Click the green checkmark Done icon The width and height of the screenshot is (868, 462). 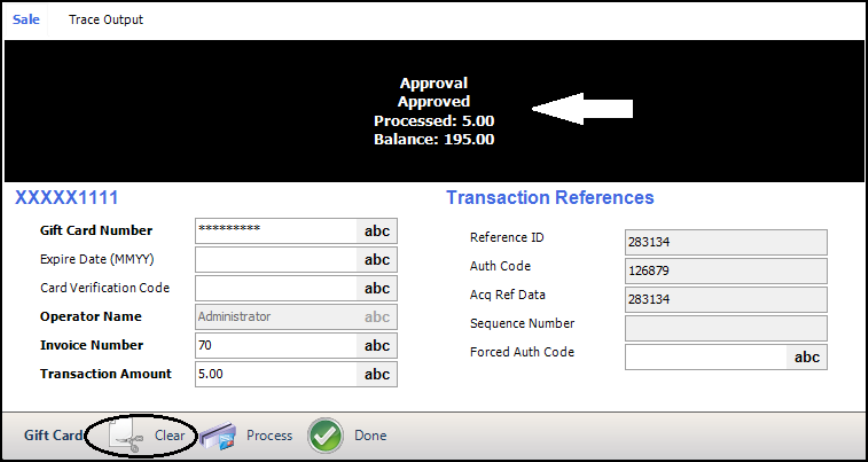325,435
